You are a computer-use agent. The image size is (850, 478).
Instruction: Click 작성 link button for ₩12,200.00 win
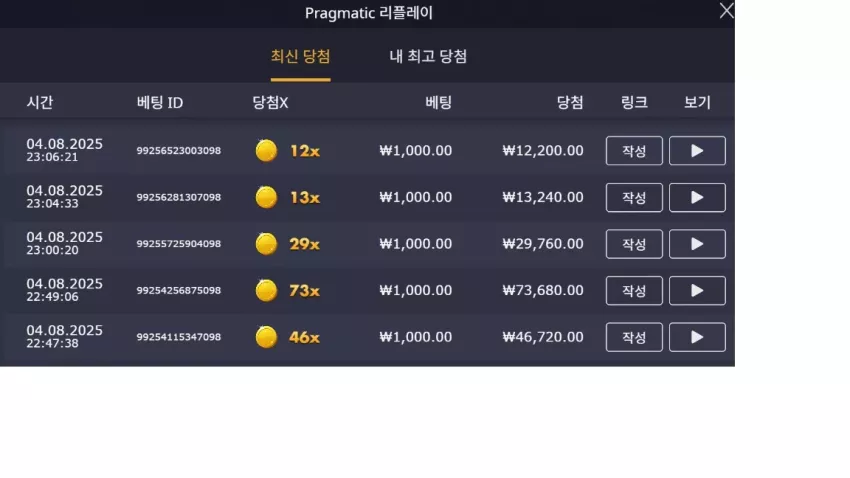(634, 151)
